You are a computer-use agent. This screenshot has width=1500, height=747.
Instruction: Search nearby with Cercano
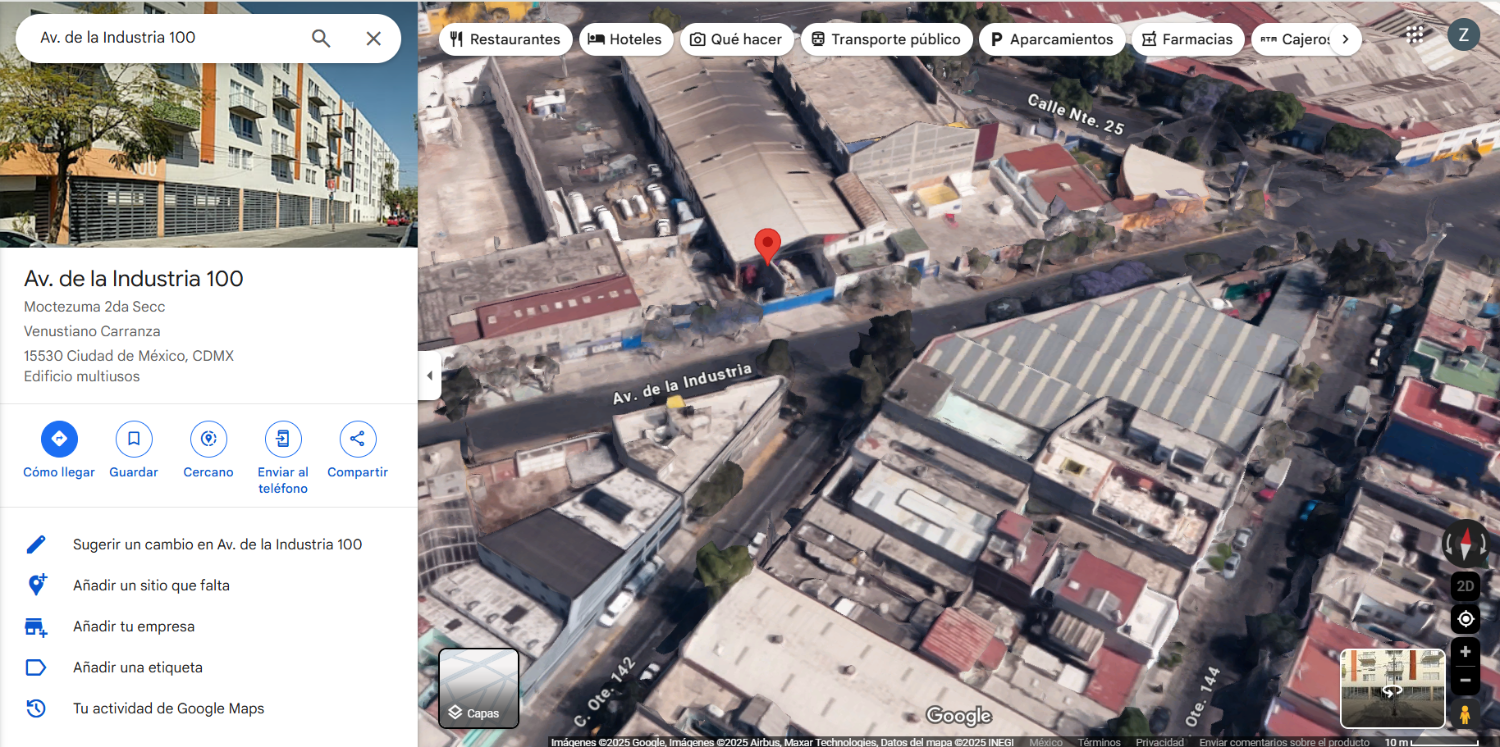coord(208,450)
